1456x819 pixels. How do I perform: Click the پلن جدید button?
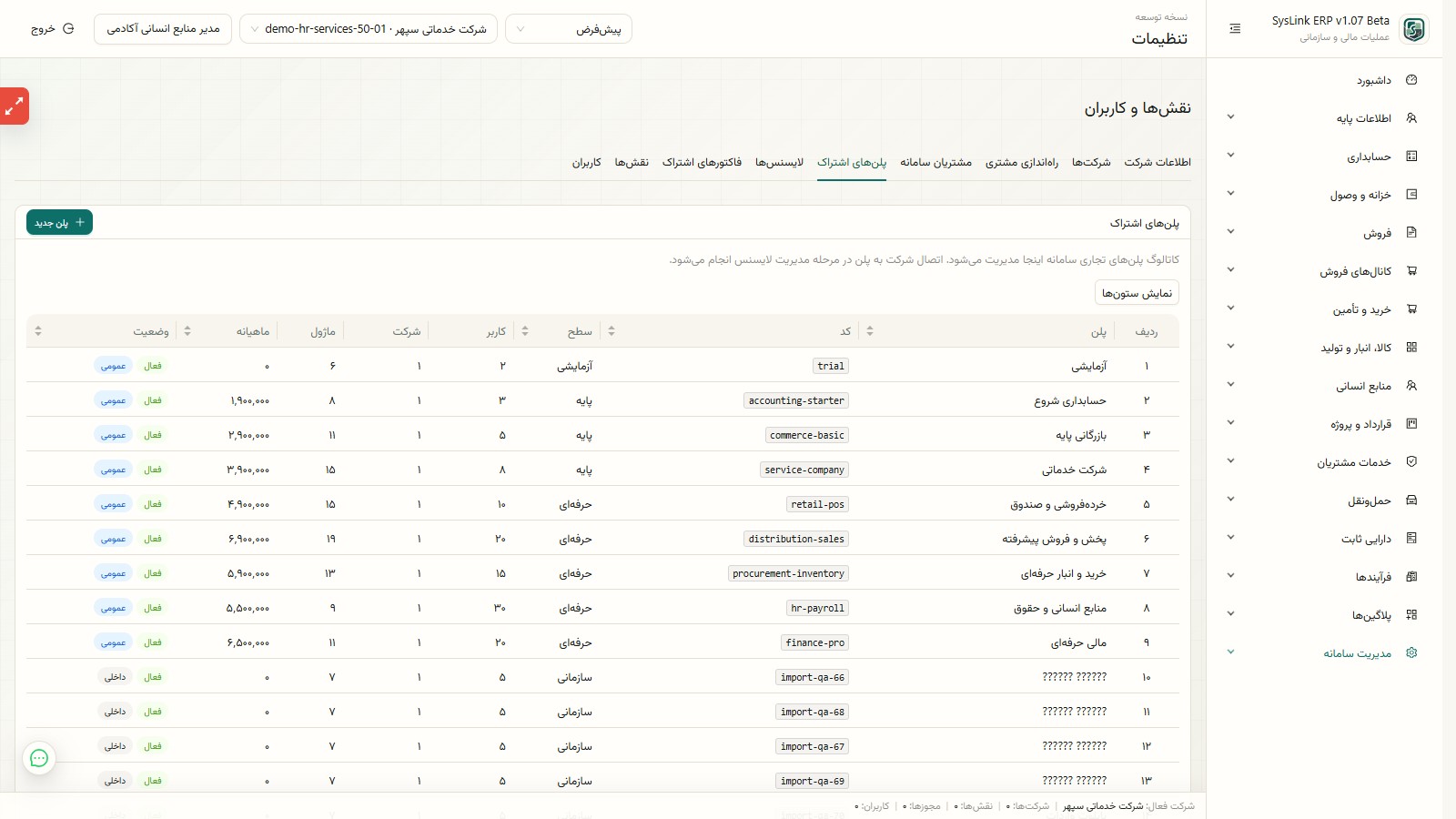coord(60,223)
